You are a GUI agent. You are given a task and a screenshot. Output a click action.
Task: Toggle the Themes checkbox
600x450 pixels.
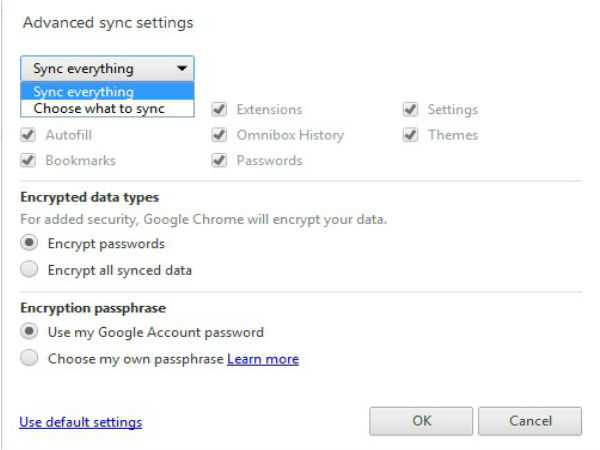pyautogui.click(x=410, y=135)
